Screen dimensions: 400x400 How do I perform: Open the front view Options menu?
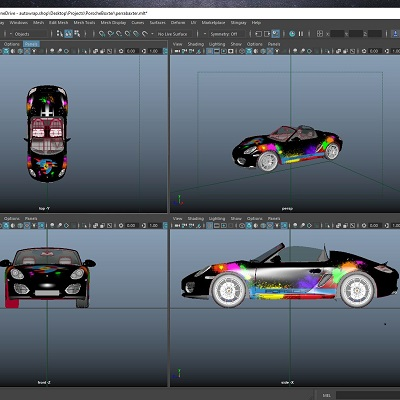[x=12, y=219]
